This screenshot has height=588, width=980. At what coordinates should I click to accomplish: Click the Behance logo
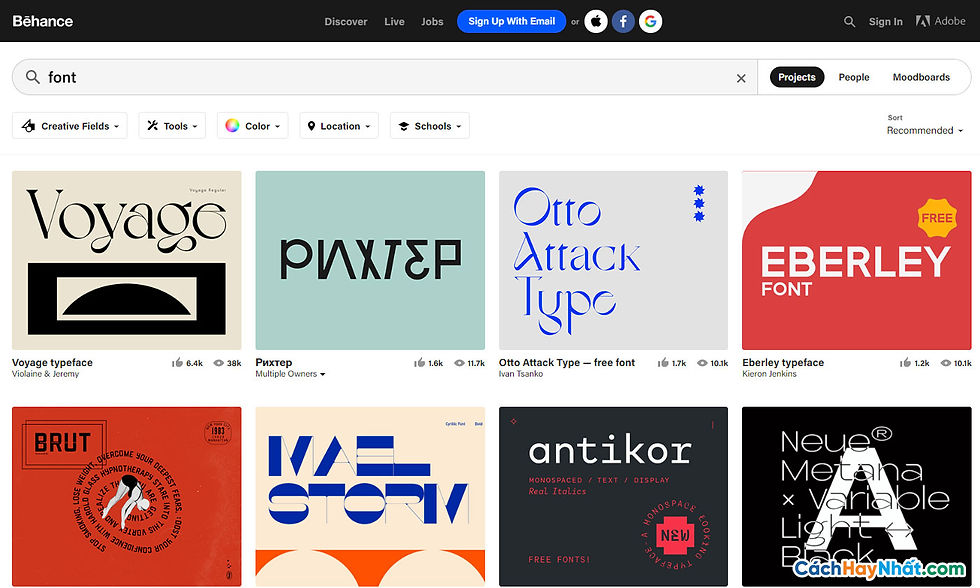pyautogui.click(x=42, y=21)
